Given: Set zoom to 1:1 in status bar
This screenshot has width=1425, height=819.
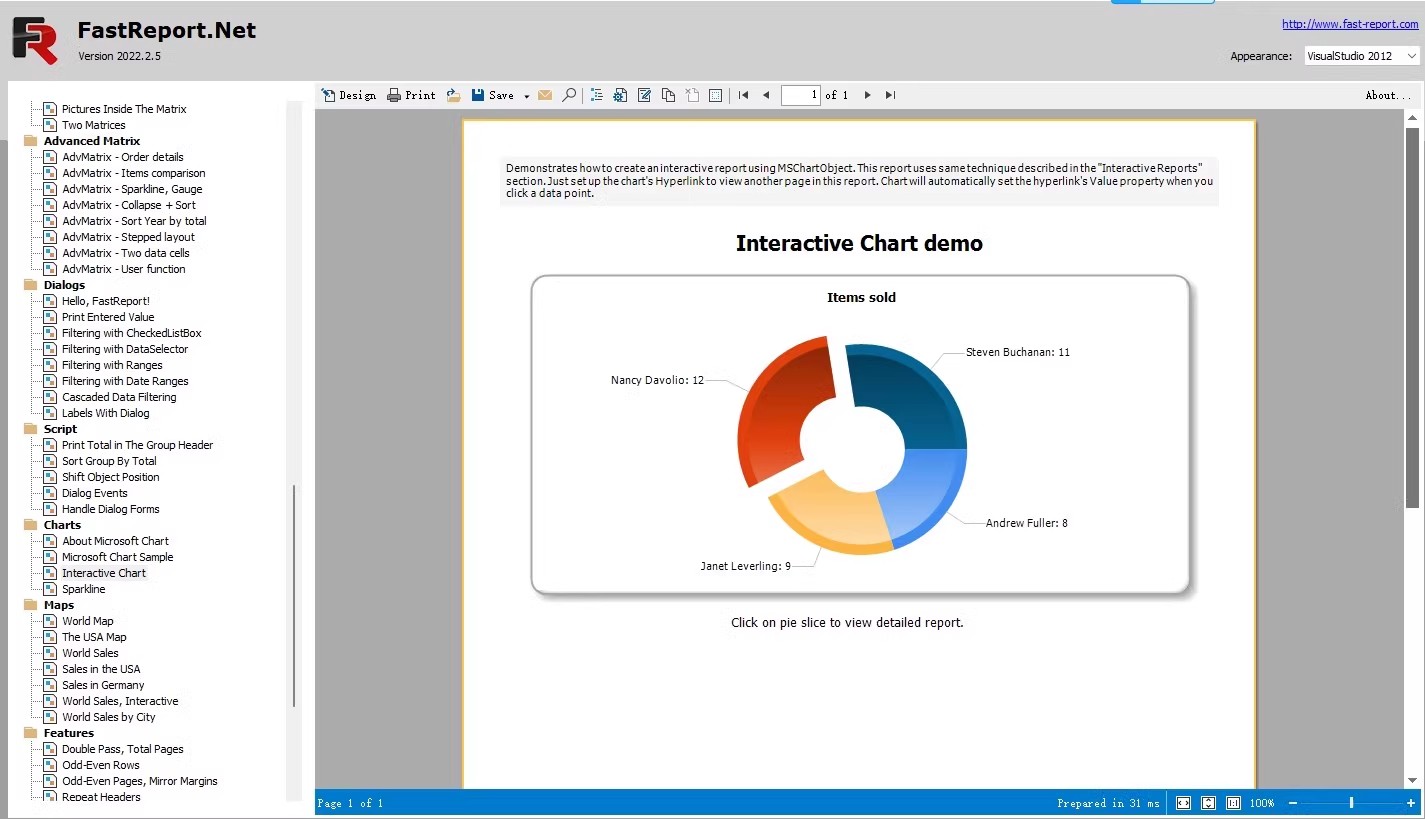Looking at the screenshot, I should (x=1233, y=803).
